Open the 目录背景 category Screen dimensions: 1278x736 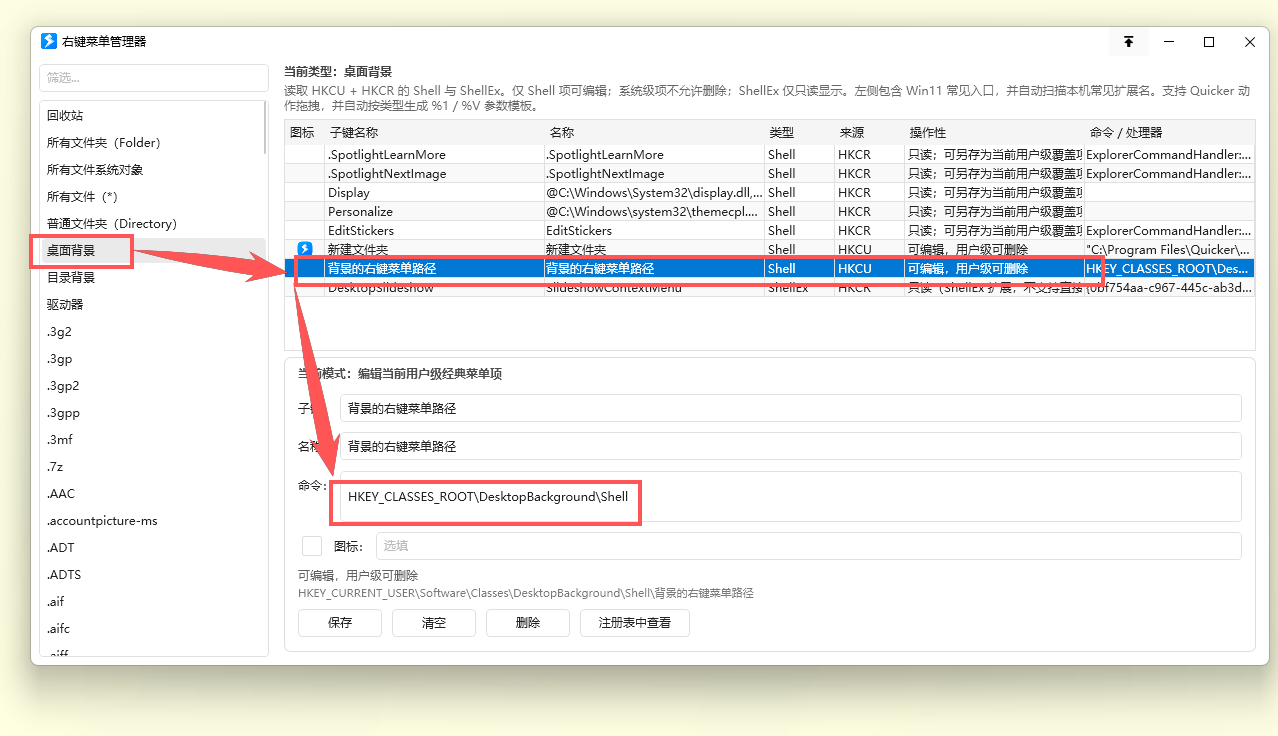tap(71, 277)
